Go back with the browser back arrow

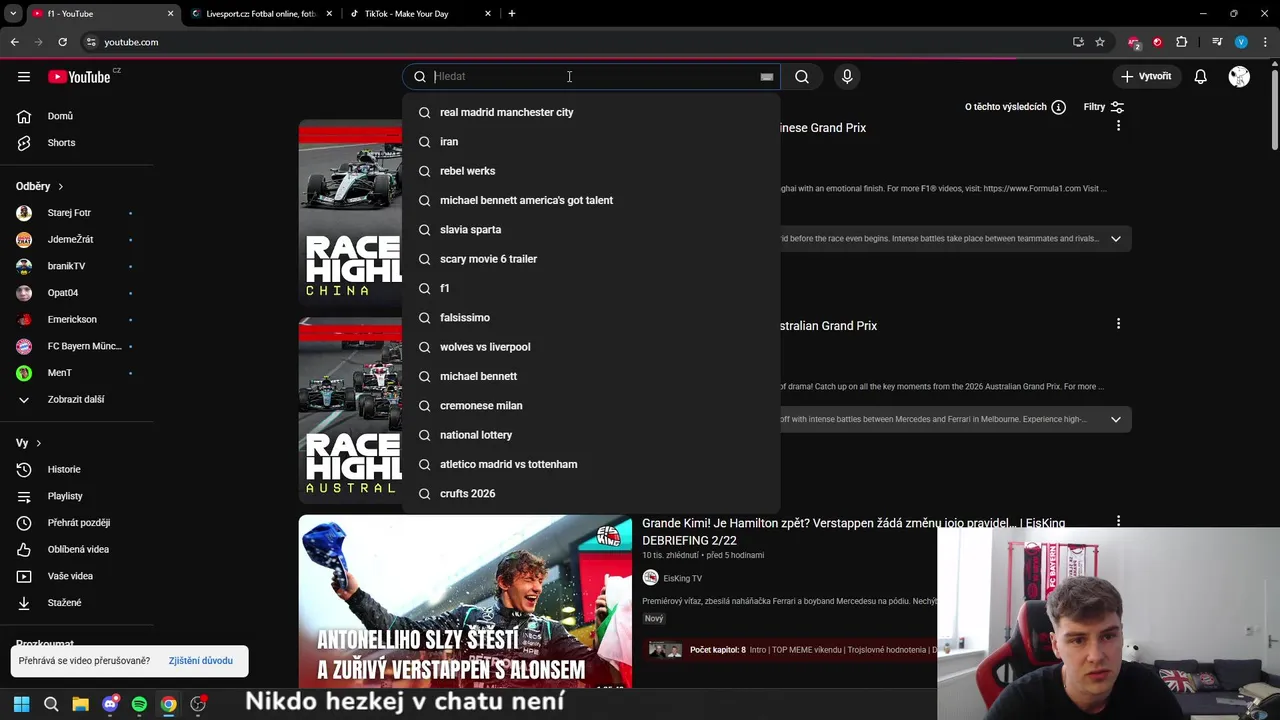point(15,42)
